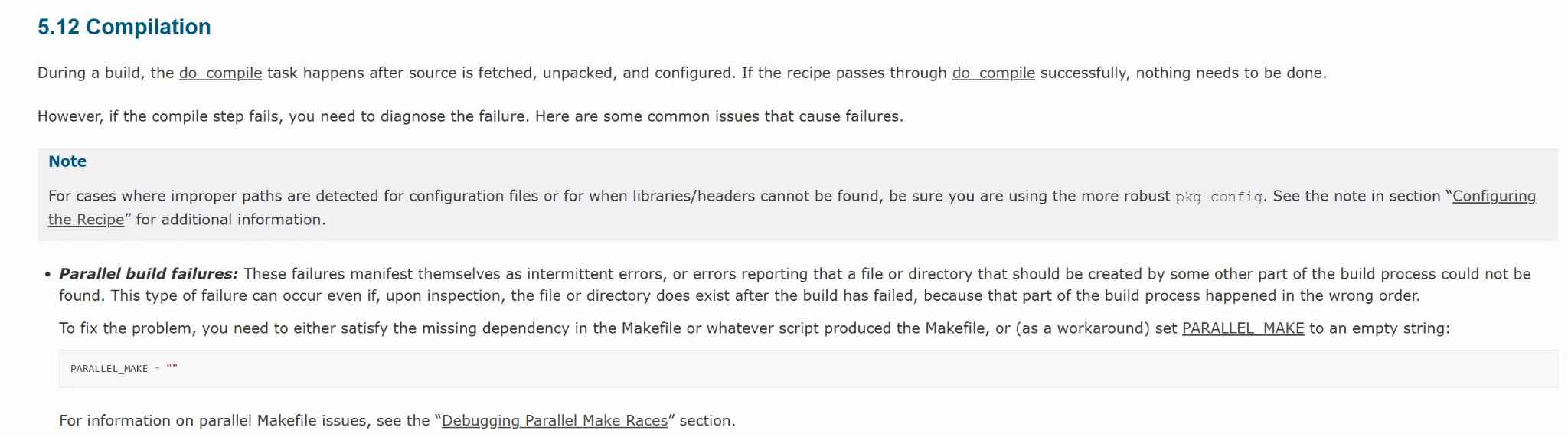Click the bullet marker before Parallel build failures
This screenshot has height=437, width=1568.
point(47,274)
